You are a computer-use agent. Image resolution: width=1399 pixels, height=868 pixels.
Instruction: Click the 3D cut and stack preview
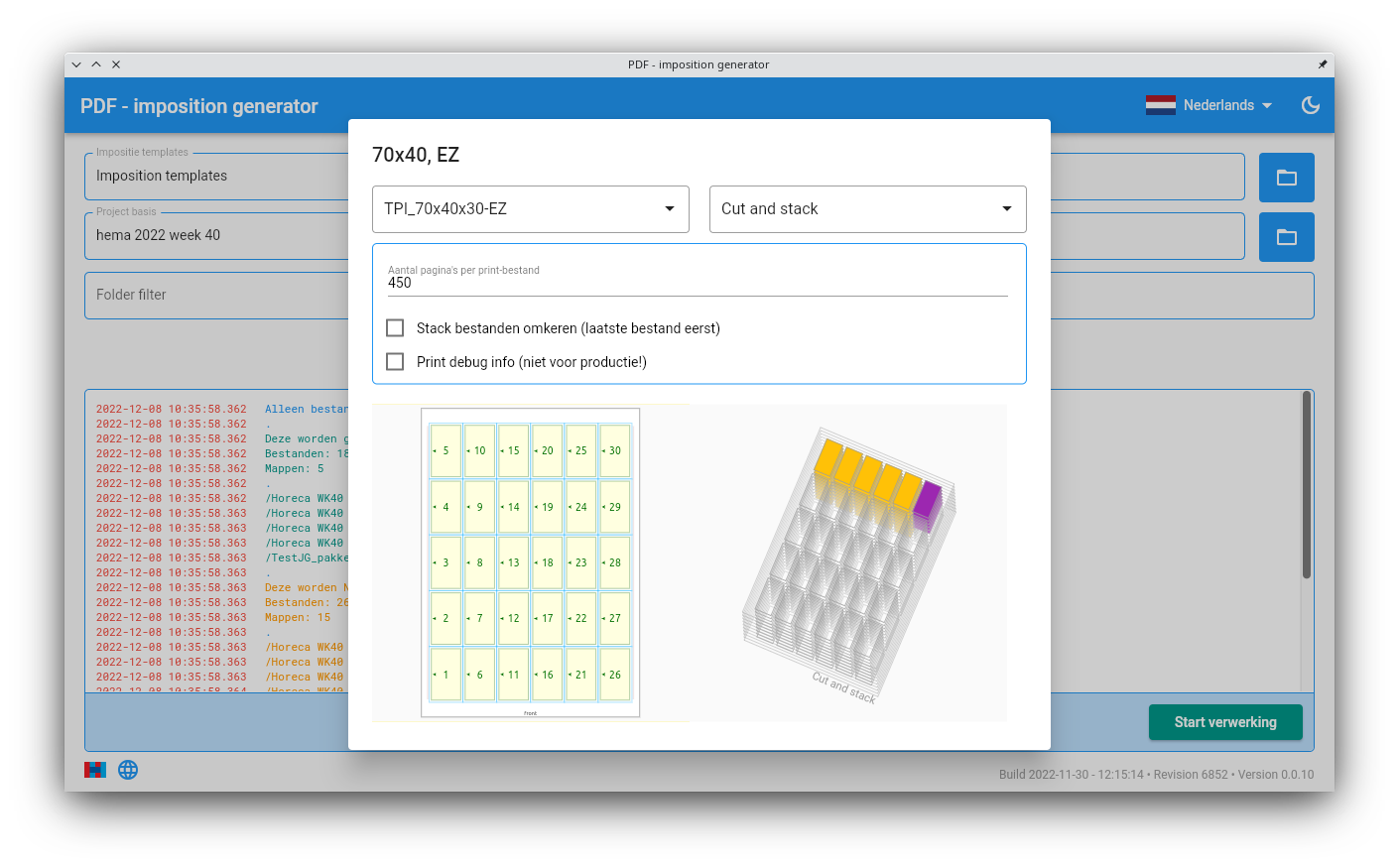[x=848, y=562]
